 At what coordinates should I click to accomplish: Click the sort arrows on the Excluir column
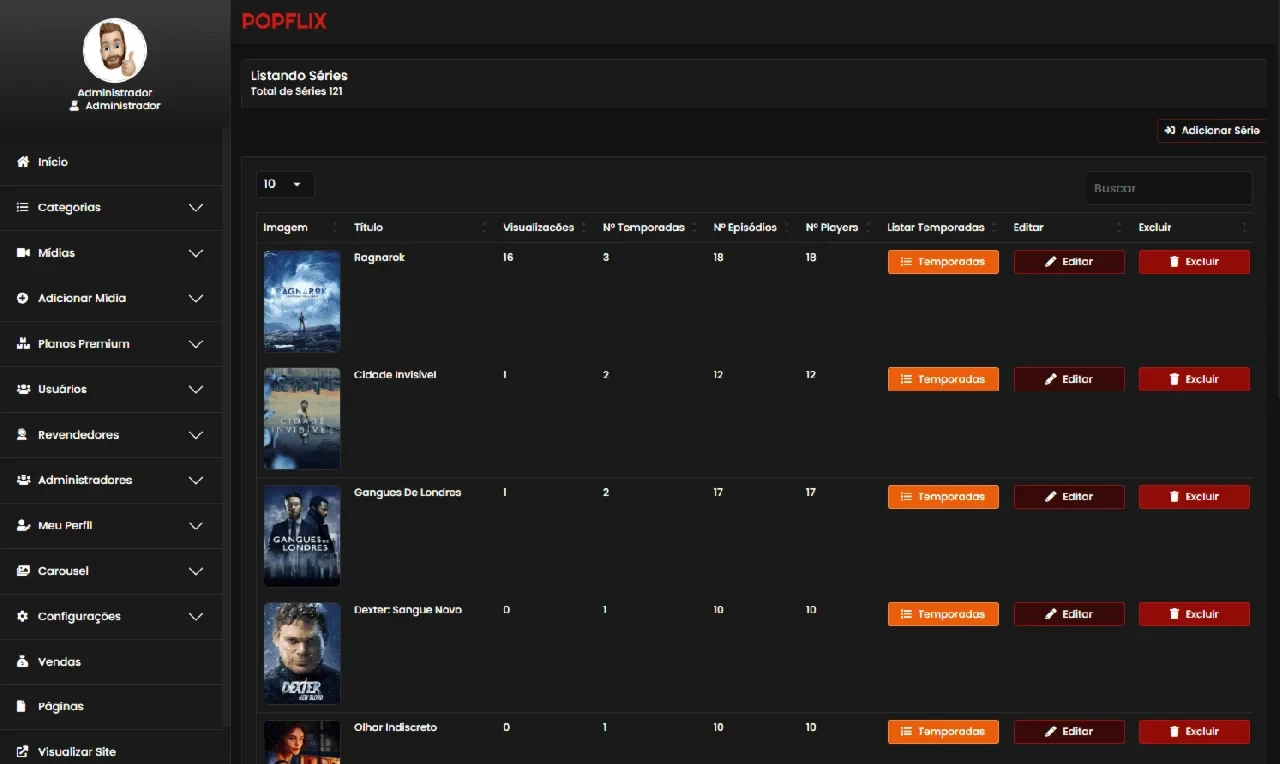[1245, 227]
